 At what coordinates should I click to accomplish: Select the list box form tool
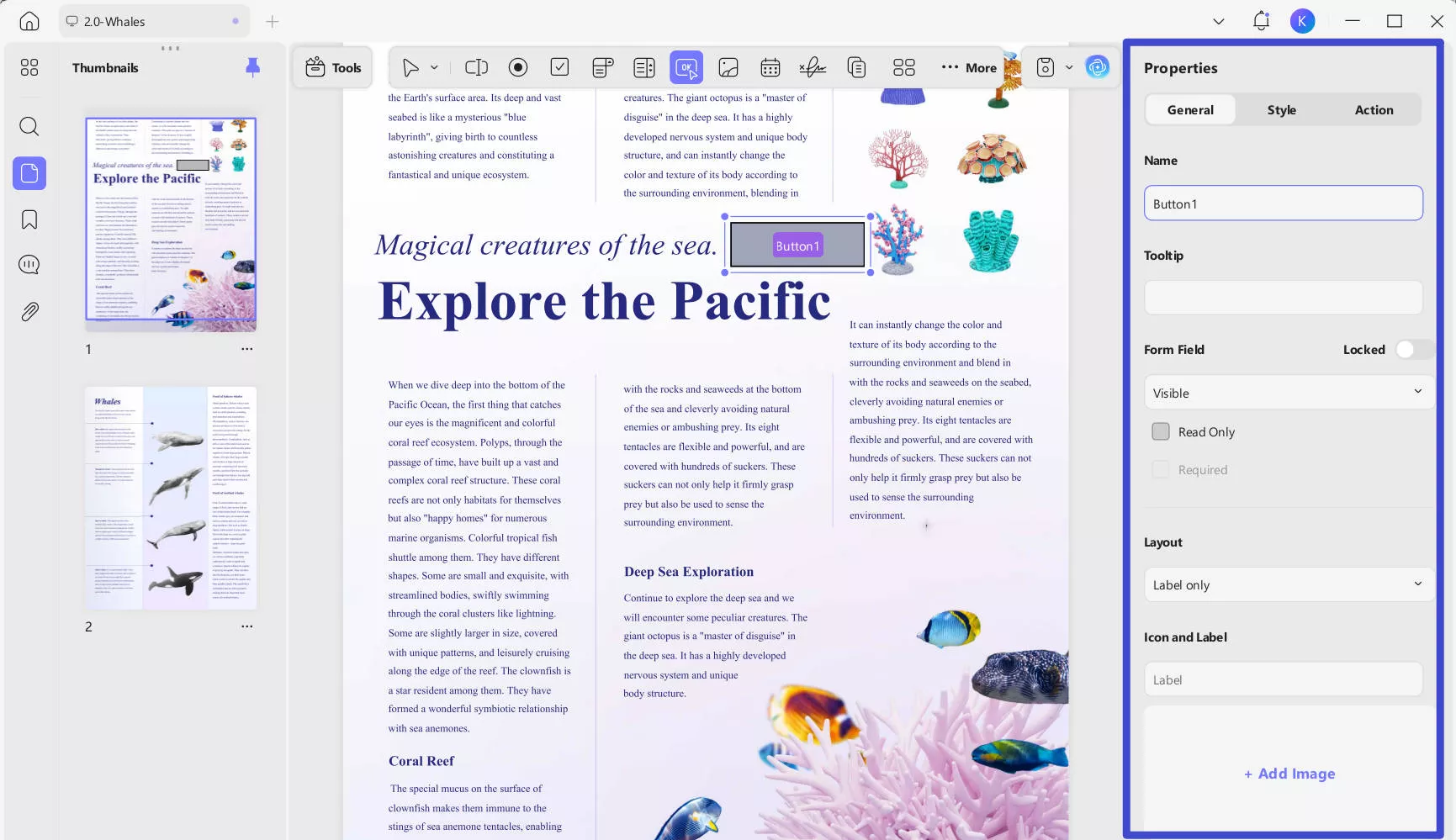click(x=644, y=67)
